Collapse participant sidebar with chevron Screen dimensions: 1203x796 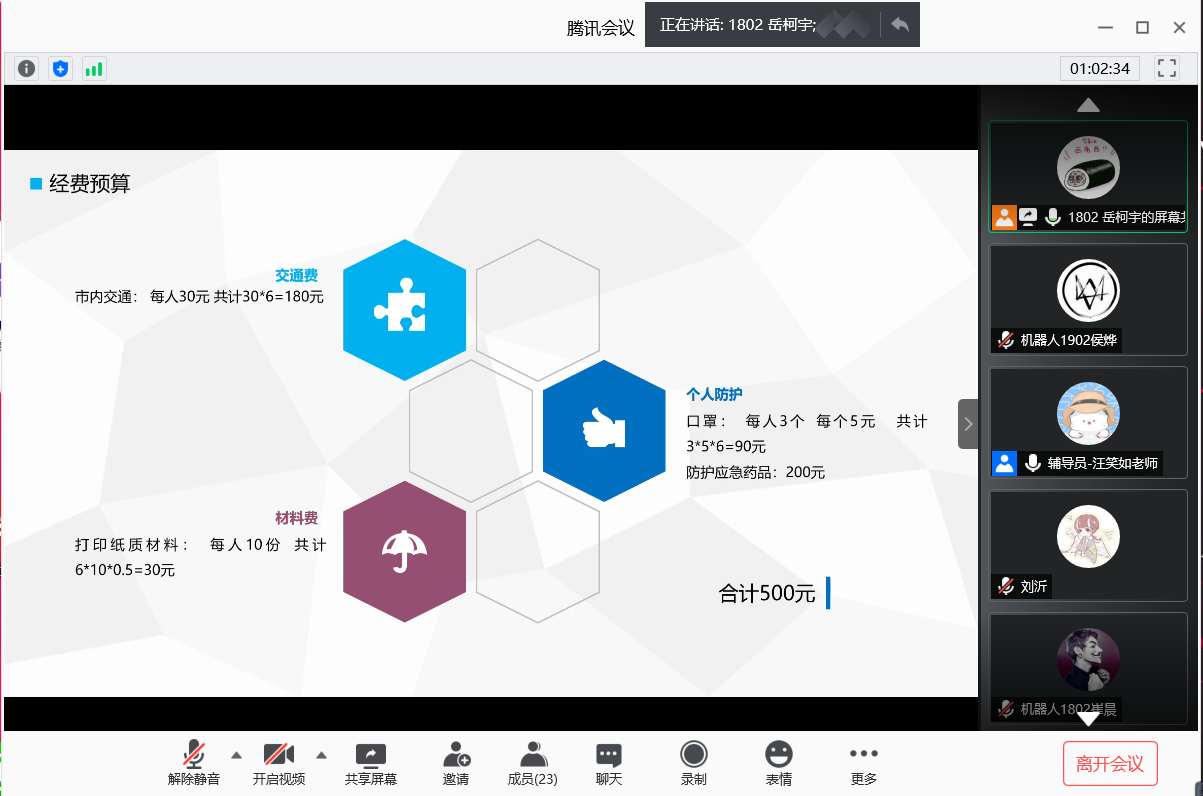click(968, 424)
